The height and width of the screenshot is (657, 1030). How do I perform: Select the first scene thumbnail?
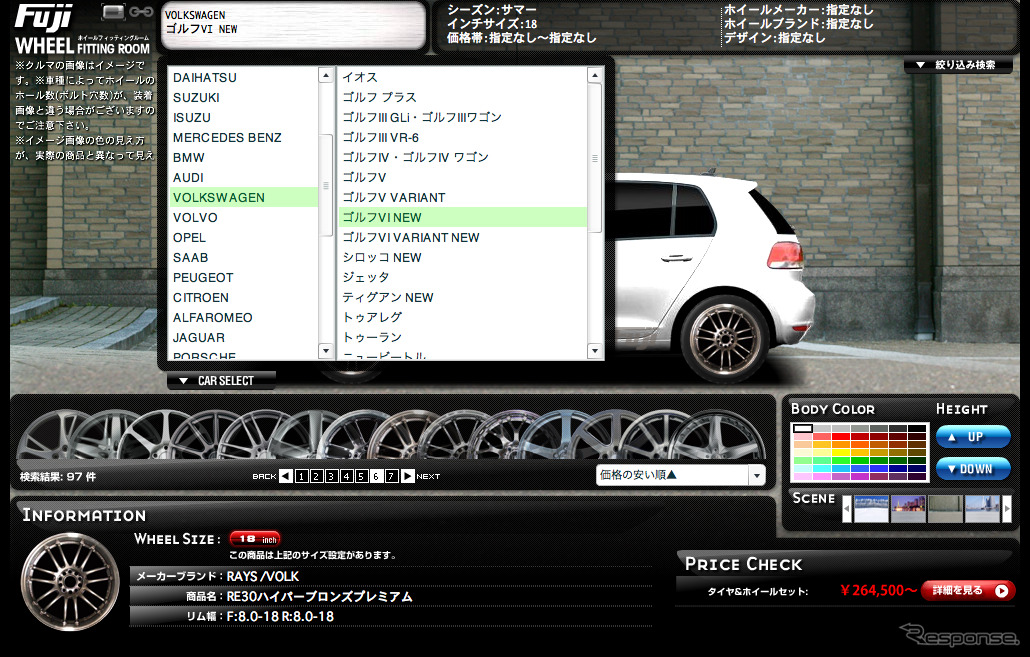870,508
